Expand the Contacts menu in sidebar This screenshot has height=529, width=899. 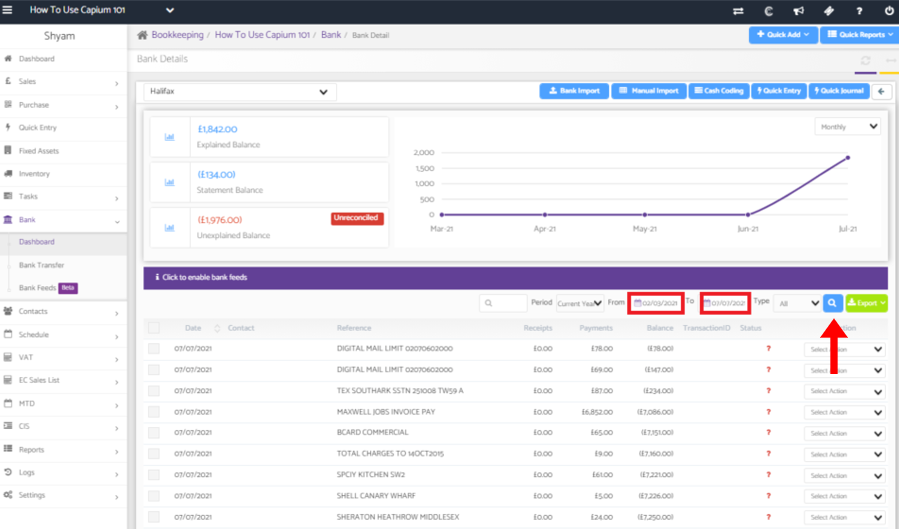click(63, 312)
